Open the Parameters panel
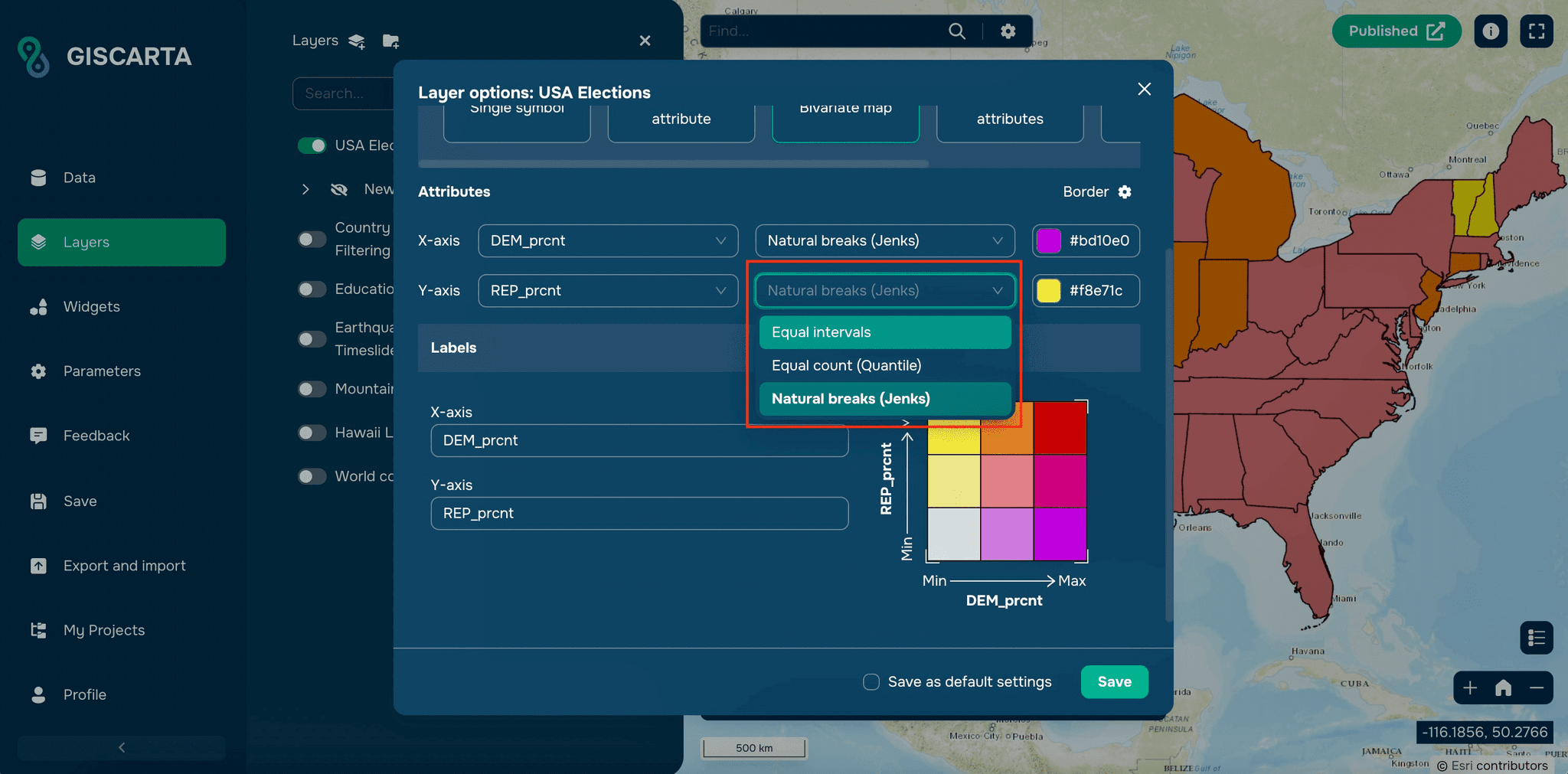This screenshot has width=1568, height=774. 102,371
